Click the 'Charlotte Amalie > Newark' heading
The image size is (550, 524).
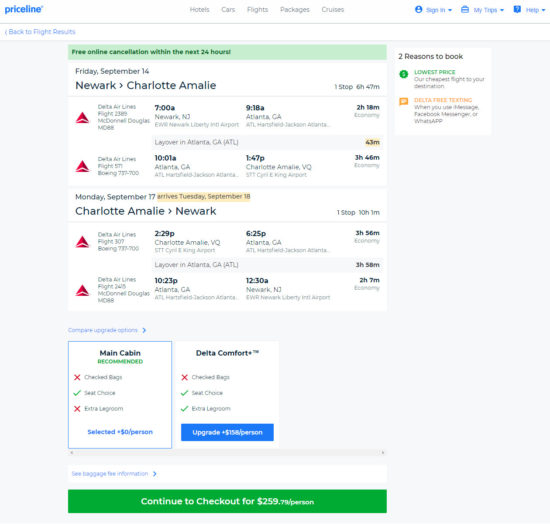click(x=146, y=211)
